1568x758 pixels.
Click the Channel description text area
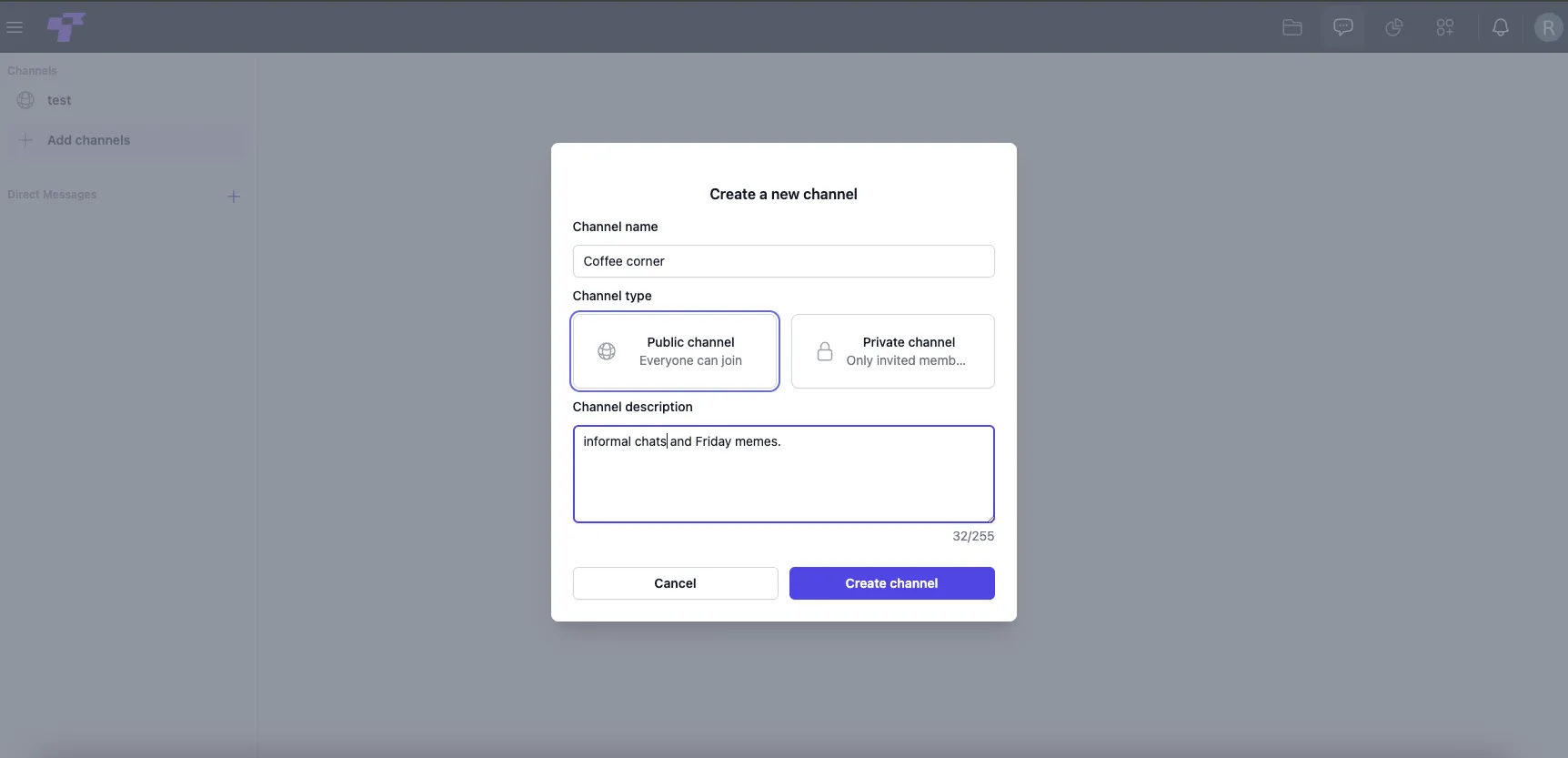[x=784, y=474]
